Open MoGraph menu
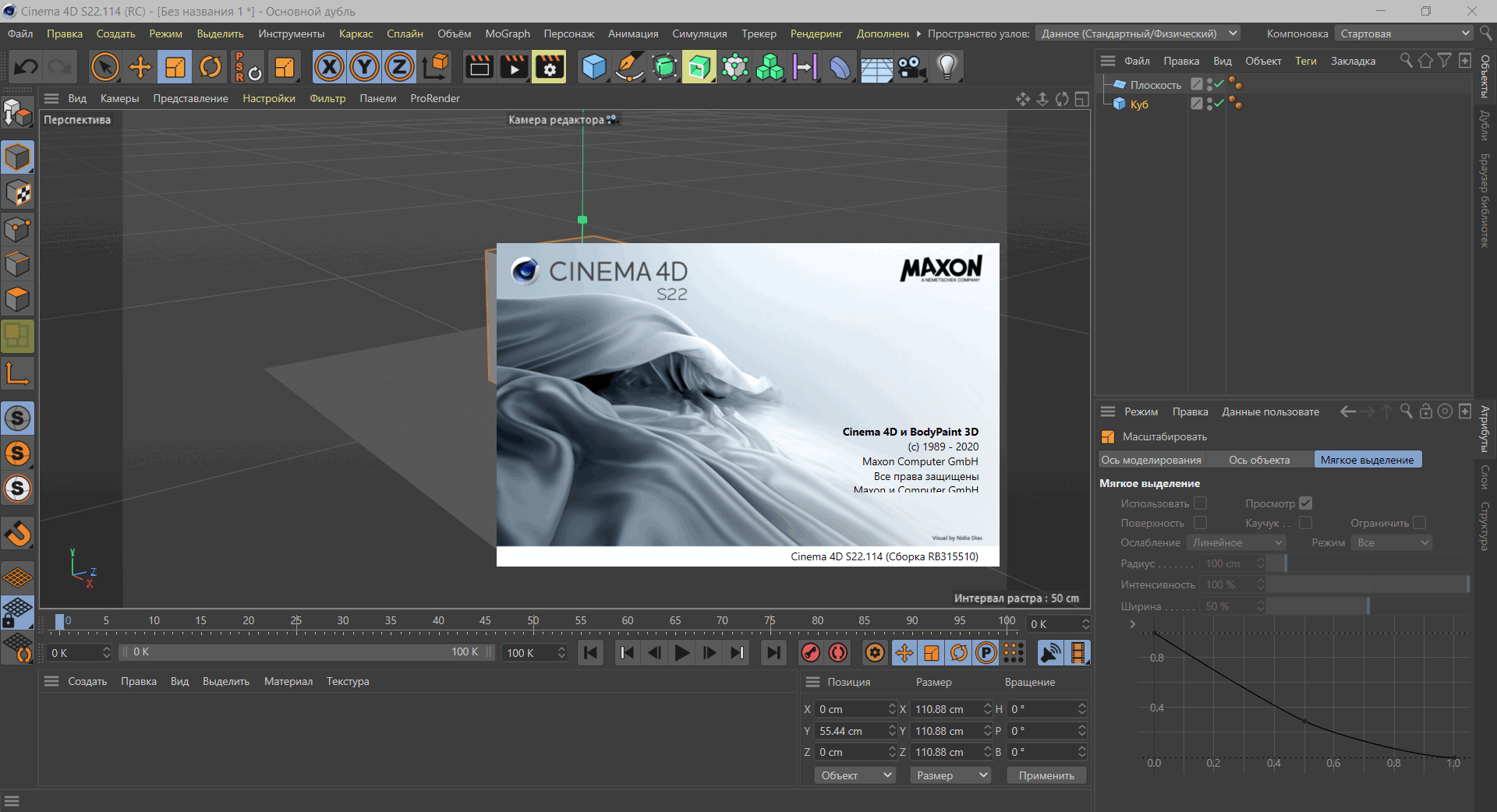 508,34
